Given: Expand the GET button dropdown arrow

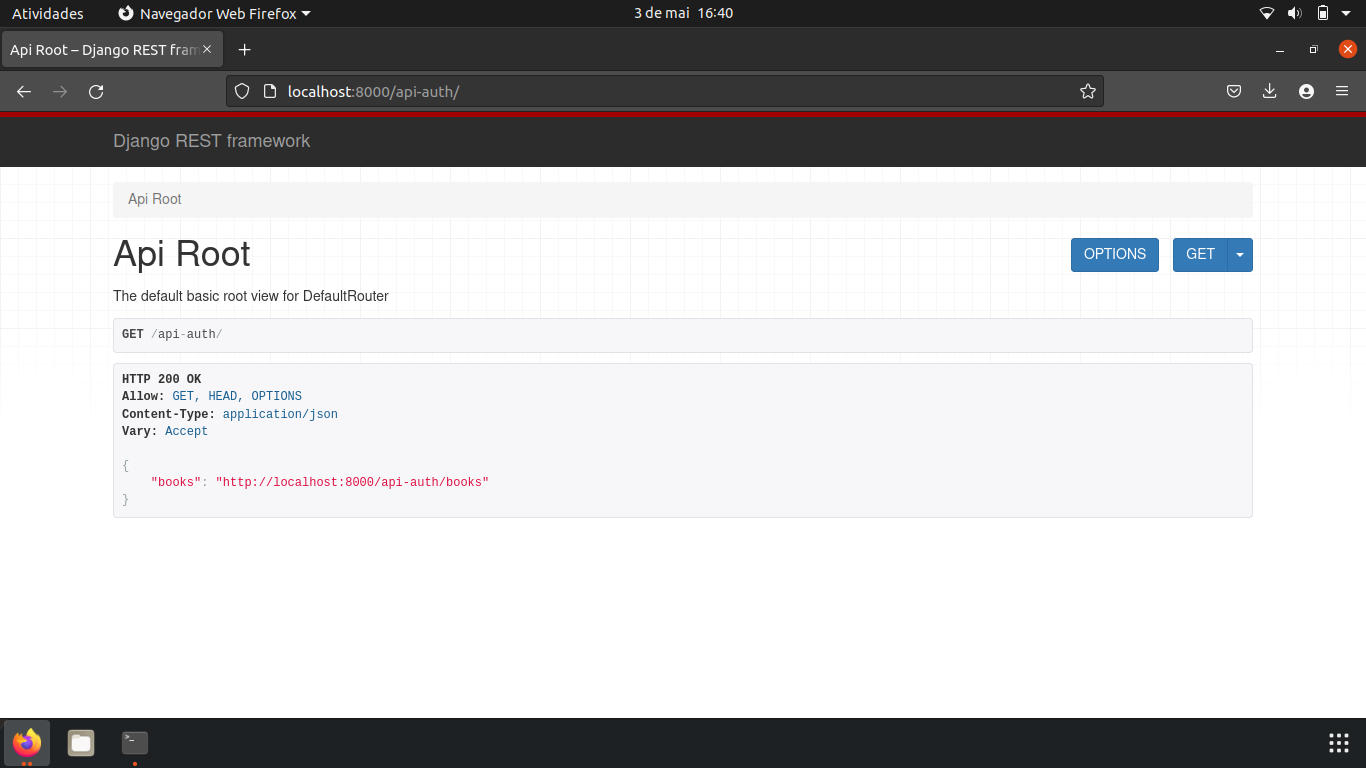Looking at the screenshot, I should [x=1239, y=254].
